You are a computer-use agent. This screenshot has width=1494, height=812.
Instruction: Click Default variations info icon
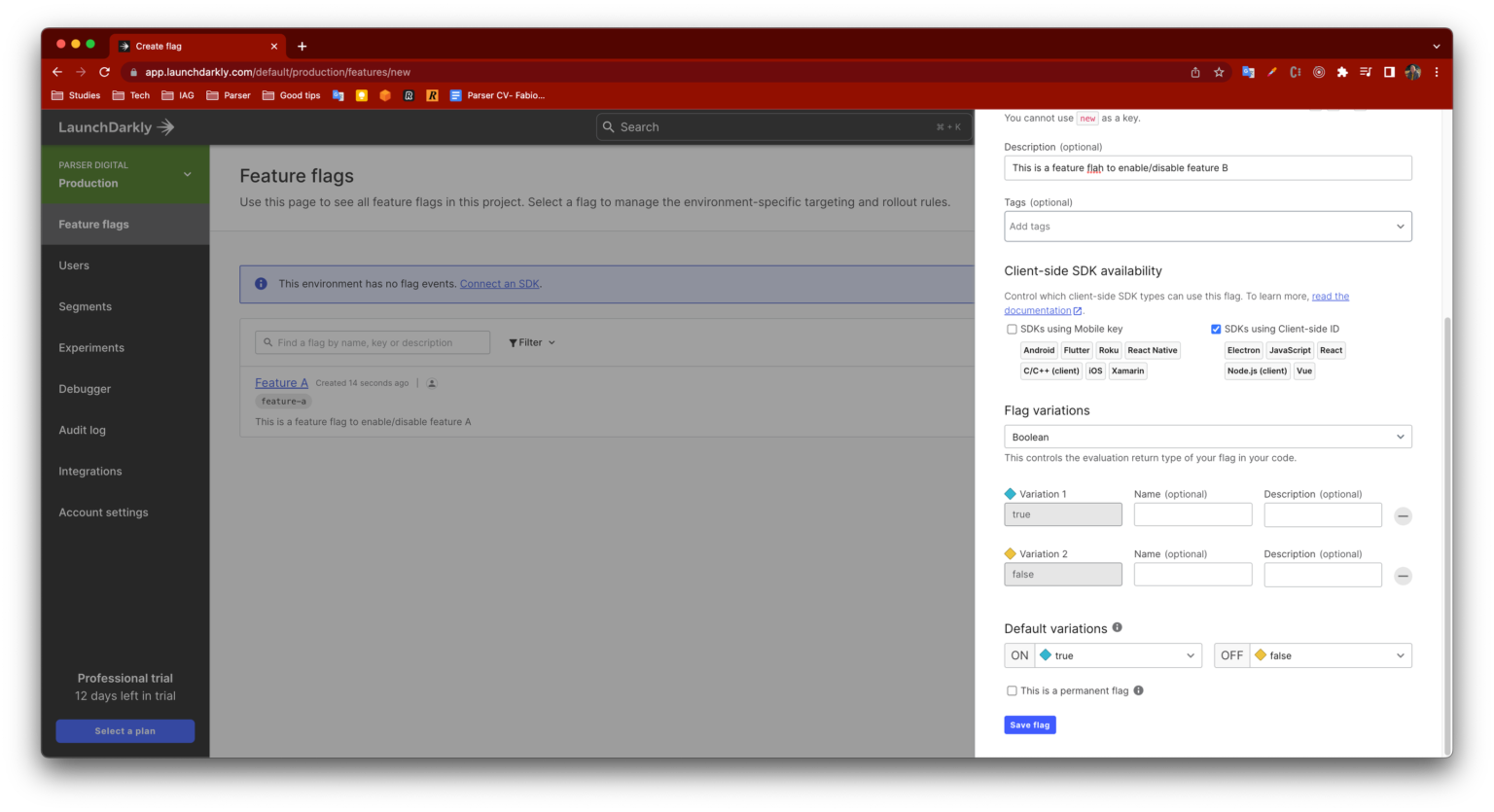click(1117, 628)
